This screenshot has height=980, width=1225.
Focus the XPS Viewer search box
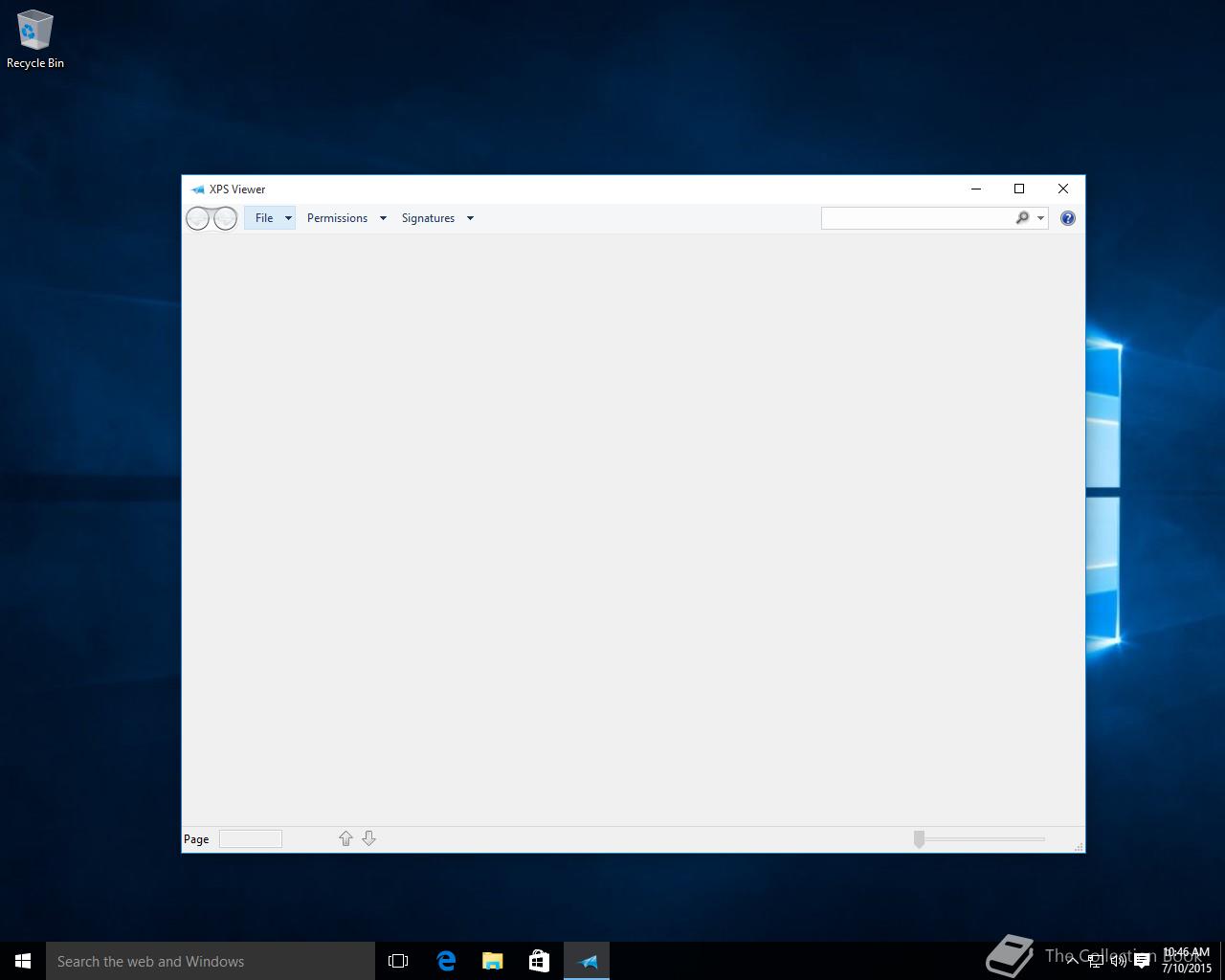[x=917, y=218]
